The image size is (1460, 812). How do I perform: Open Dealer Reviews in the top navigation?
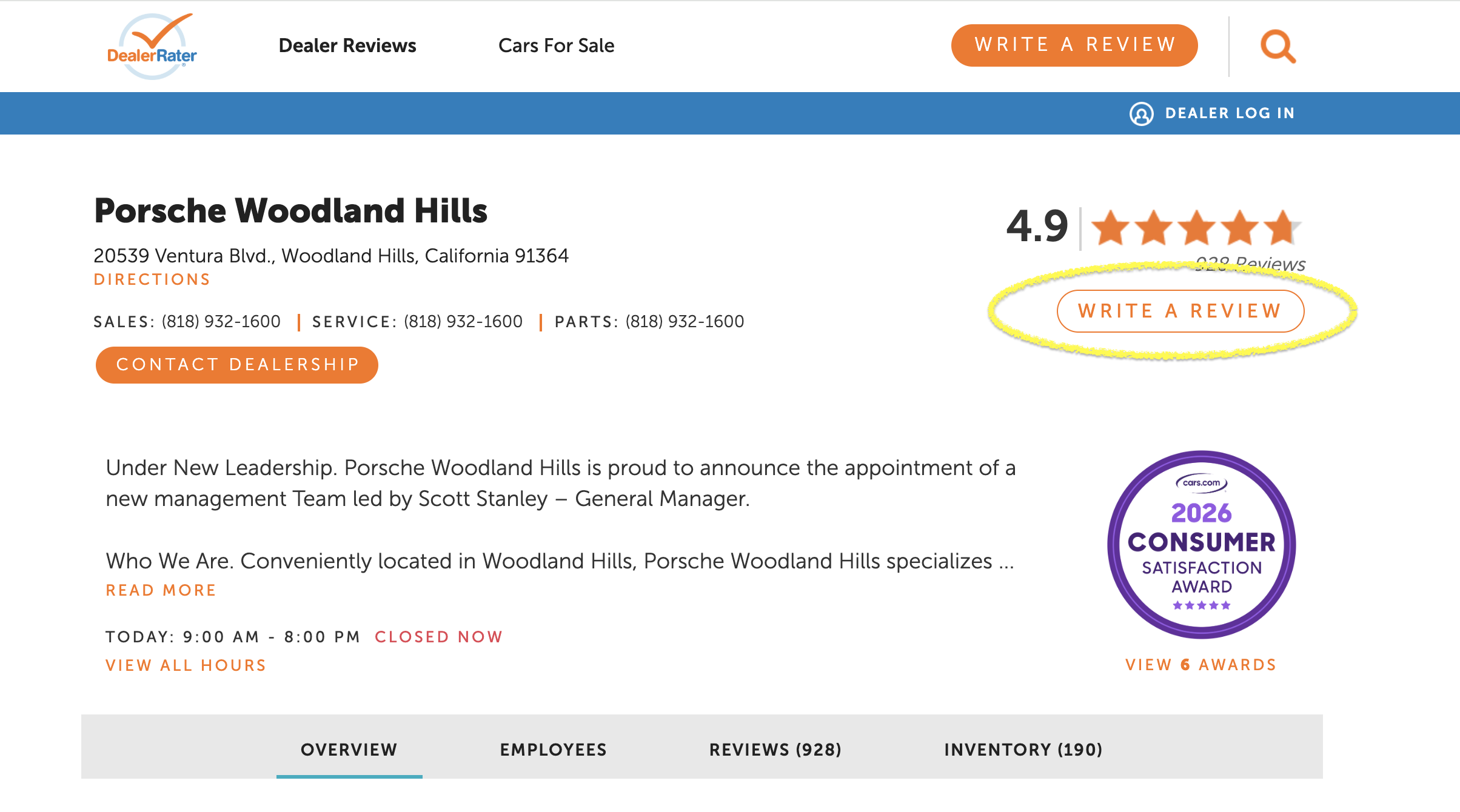pyautogui.click(x=347, y=45)
